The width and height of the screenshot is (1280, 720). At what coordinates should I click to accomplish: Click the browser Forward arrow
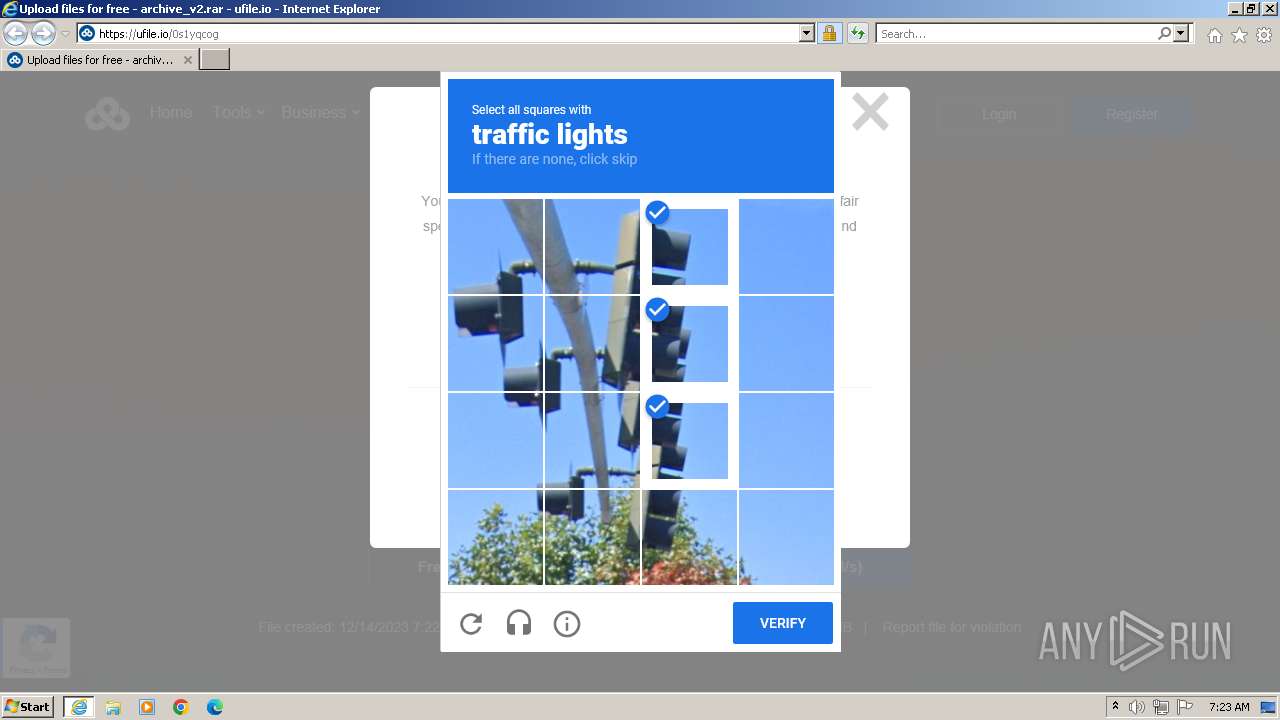tap(43, 34)
